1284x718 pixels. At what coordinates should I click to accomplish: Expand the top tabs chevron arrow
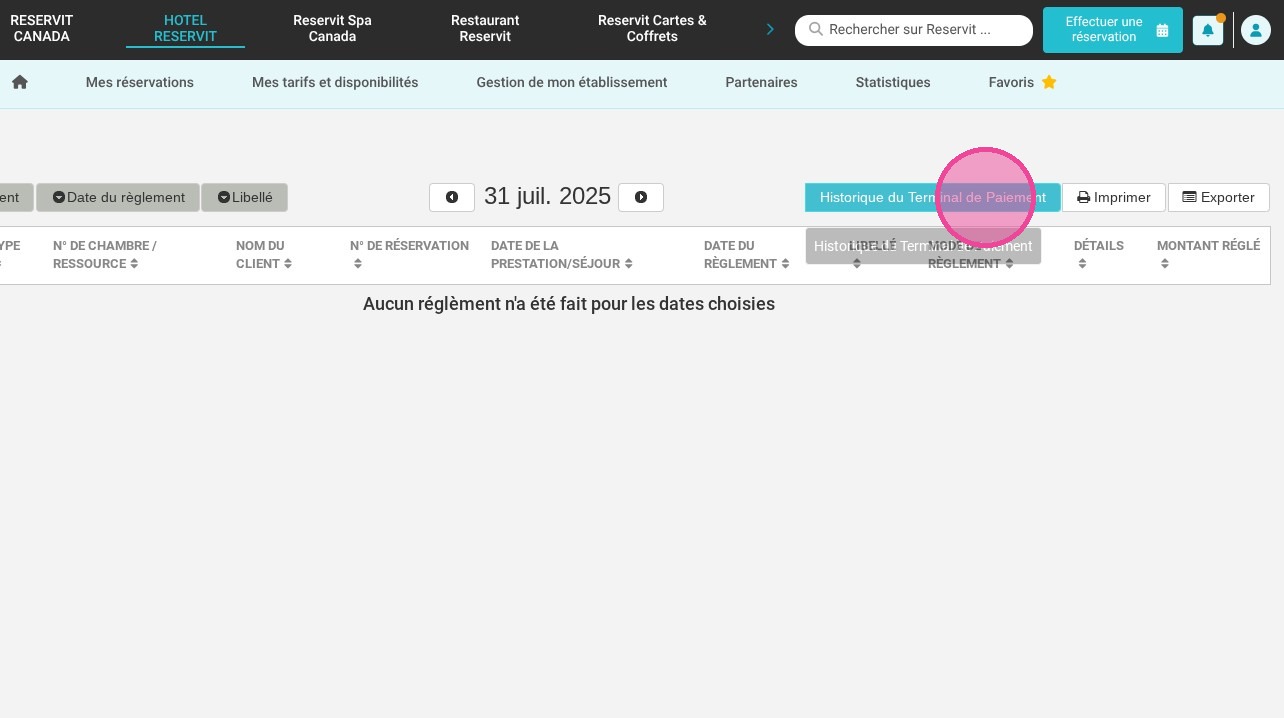coord(770,29)
